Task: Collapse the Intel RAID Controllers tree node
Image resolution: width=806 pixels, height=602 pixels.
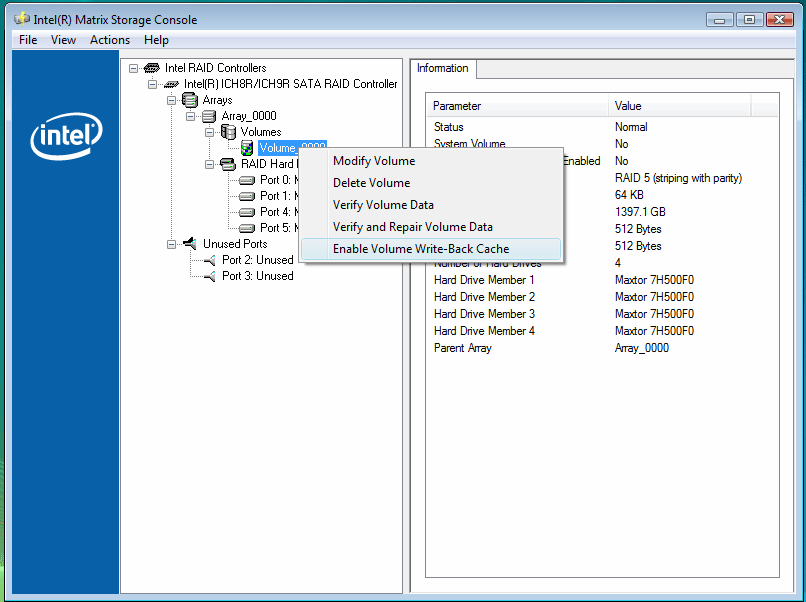Action: [134, 68]
